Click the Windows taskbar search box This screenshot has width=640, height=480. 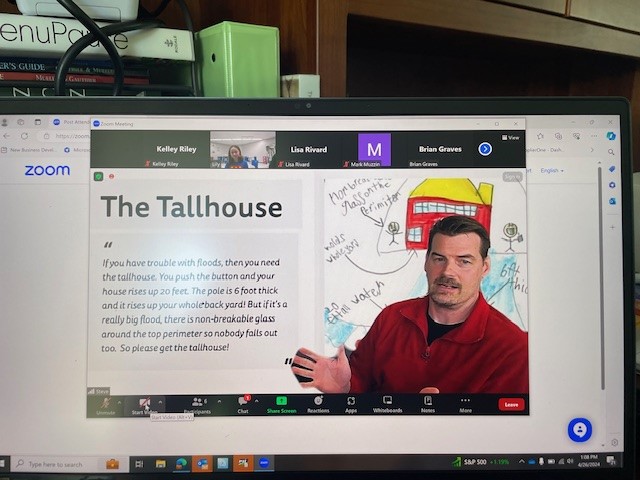click(60, 463)
